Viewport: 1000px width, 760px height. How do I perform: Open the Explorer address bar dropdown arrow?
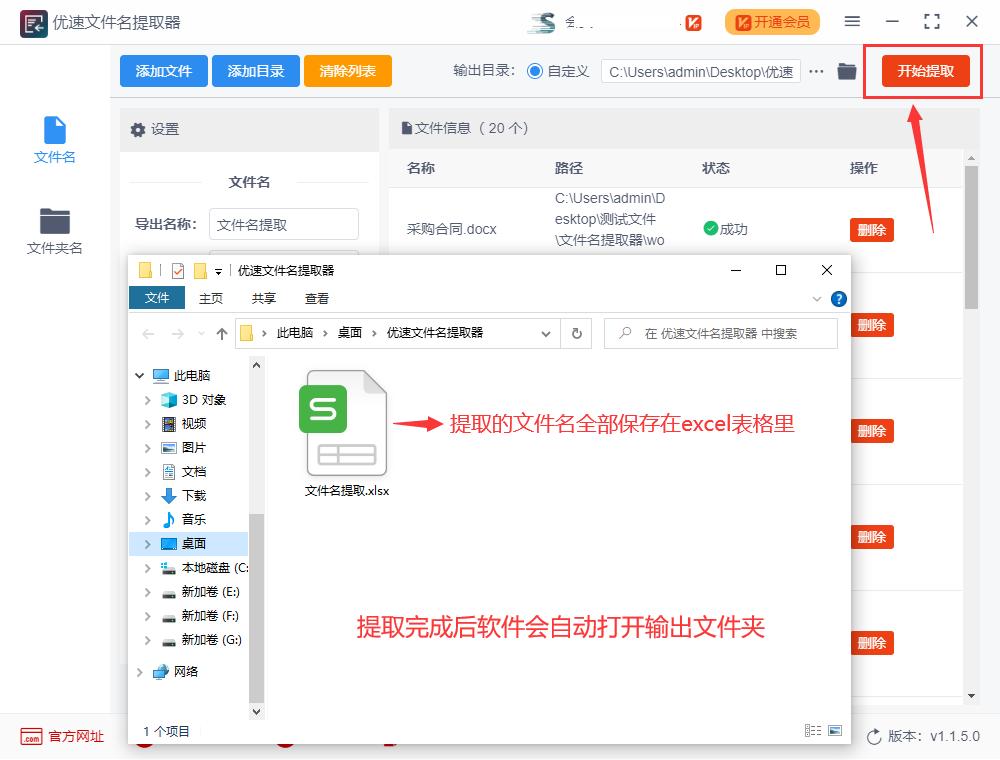pos(544,333)
